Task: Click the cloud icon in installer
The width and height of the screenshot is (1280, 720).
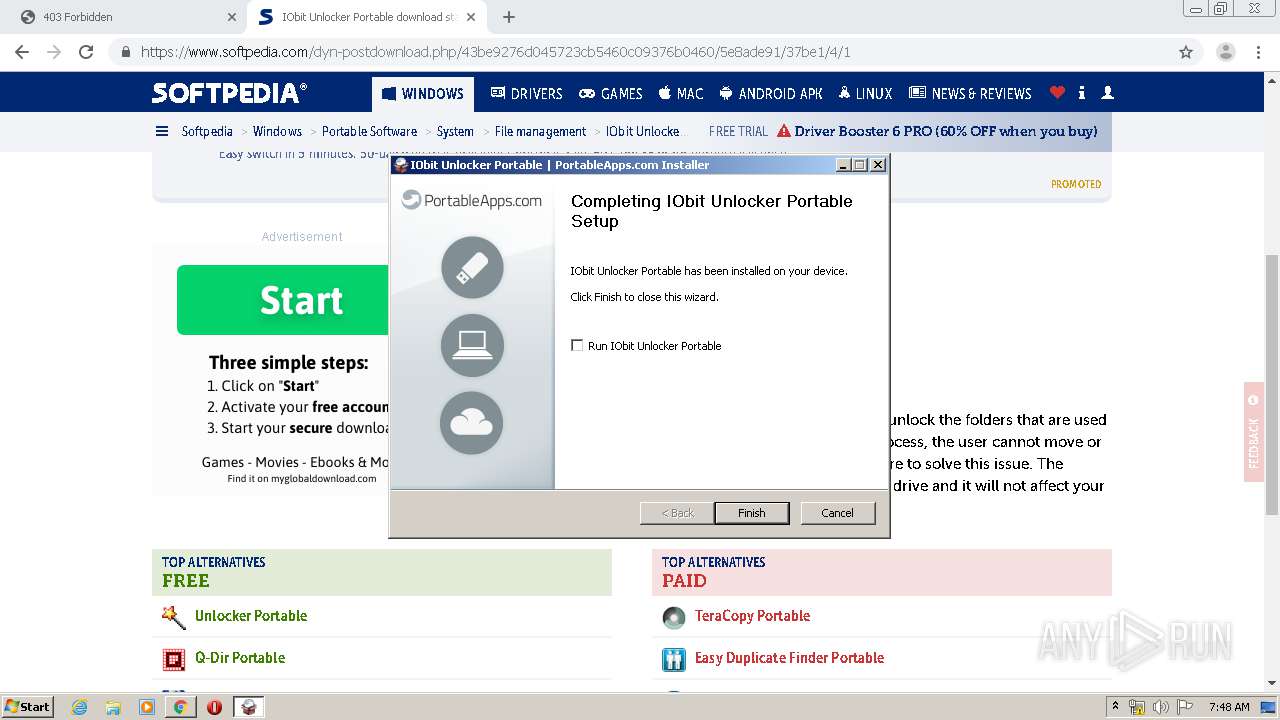Action: (472, 423)
